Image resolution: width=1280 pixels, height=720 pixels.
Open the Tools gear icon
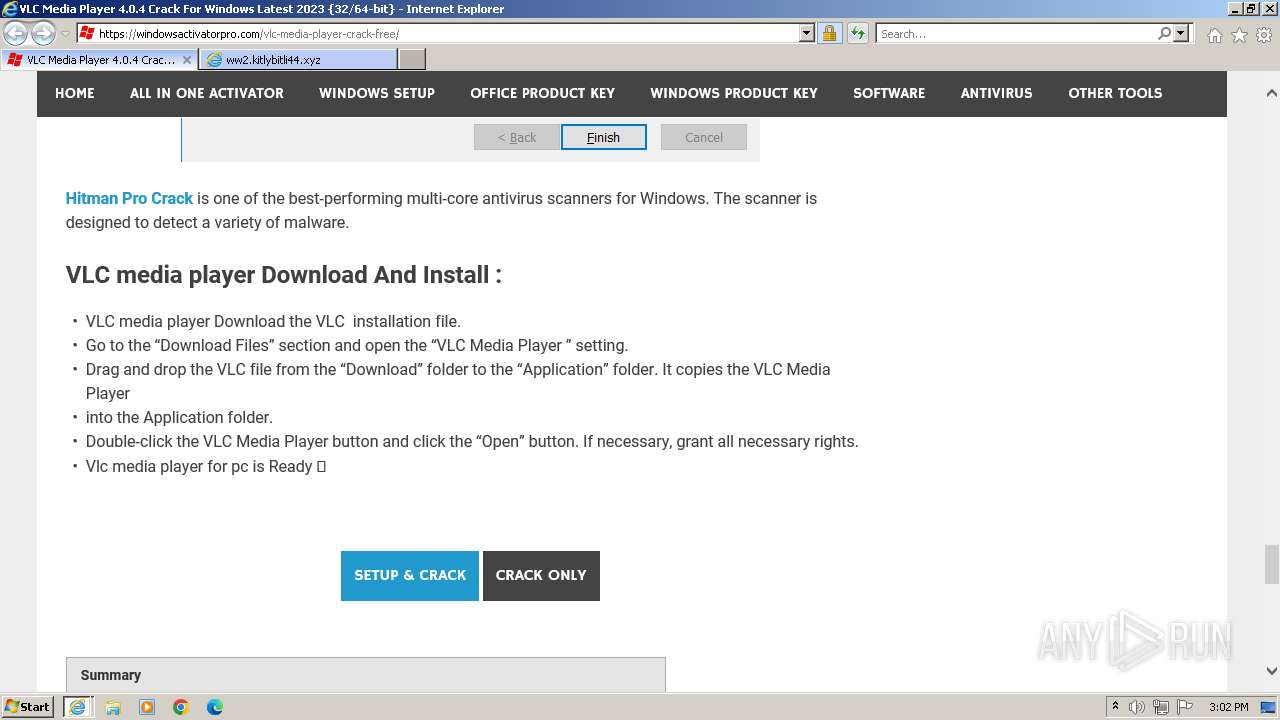pos(1264,35)
